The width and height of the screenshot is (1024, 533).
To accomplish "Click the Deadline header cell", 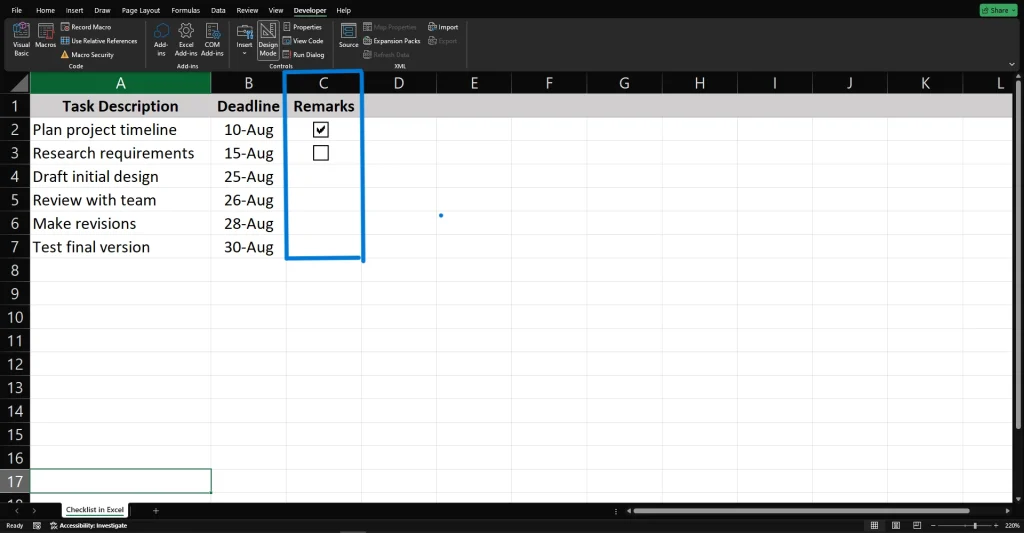I will 249,106.
